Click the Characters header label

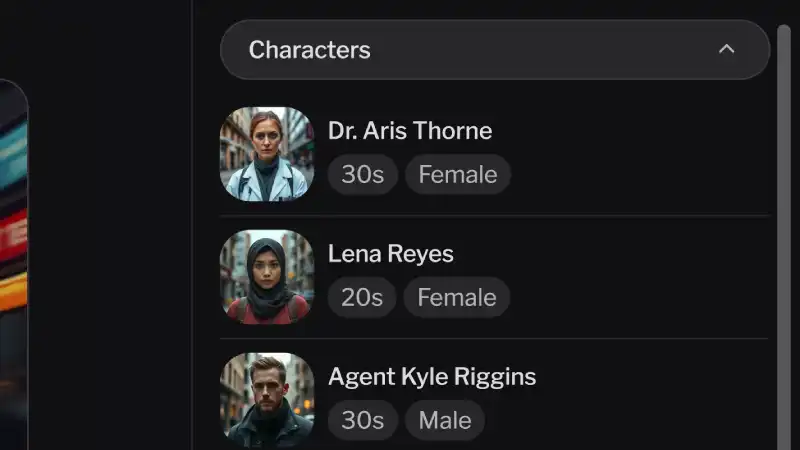(x=309, y=50)
